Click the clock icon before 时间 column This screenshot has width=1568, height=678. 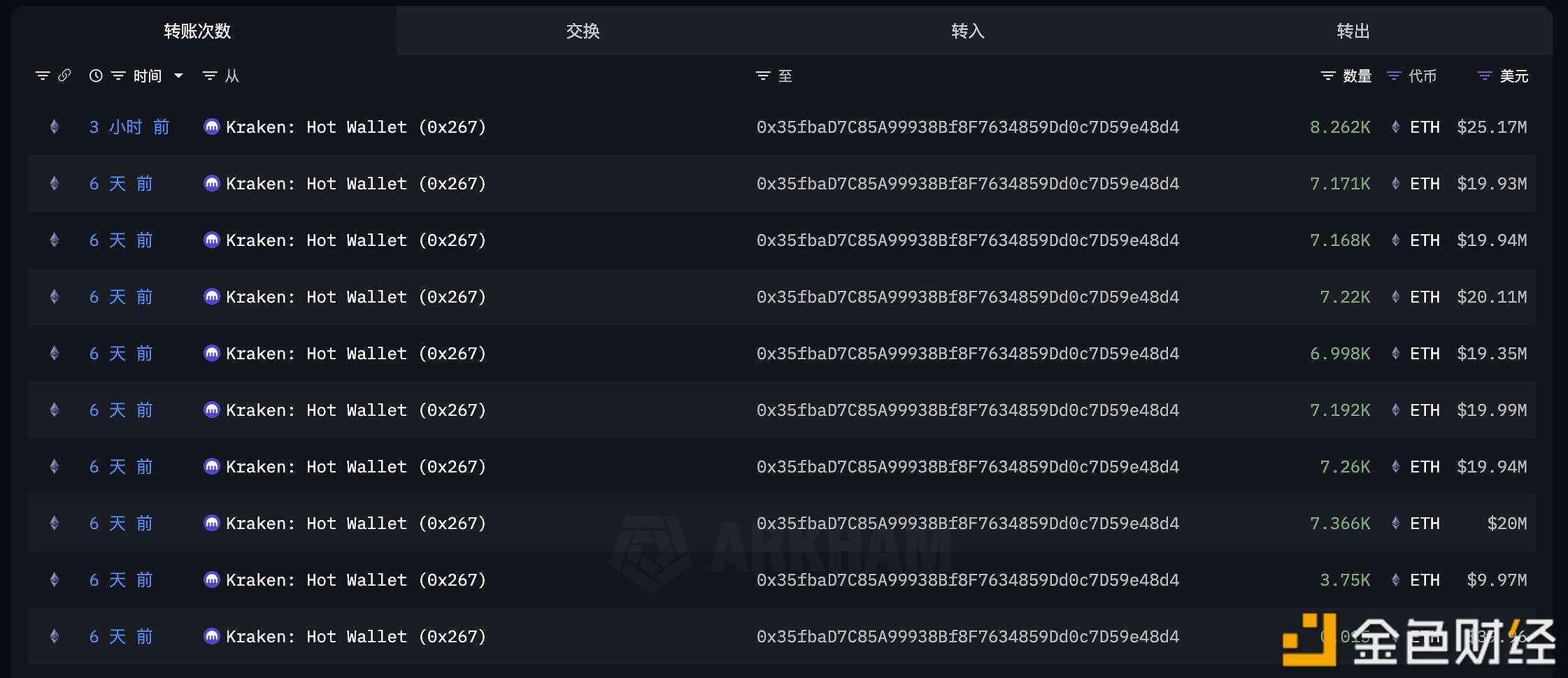click(96, 75)
